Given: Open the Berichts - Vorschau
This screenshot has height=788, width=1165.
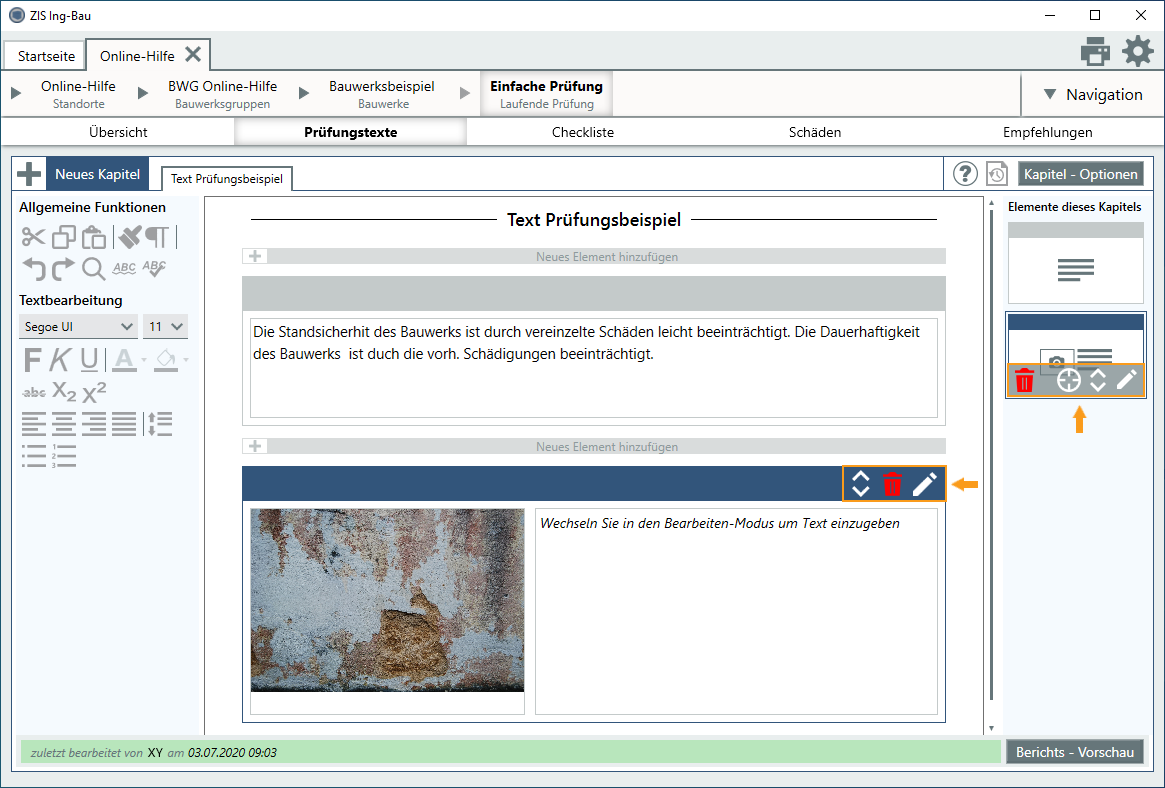Looking at the screenshot, I should (x=1074, y=751).
